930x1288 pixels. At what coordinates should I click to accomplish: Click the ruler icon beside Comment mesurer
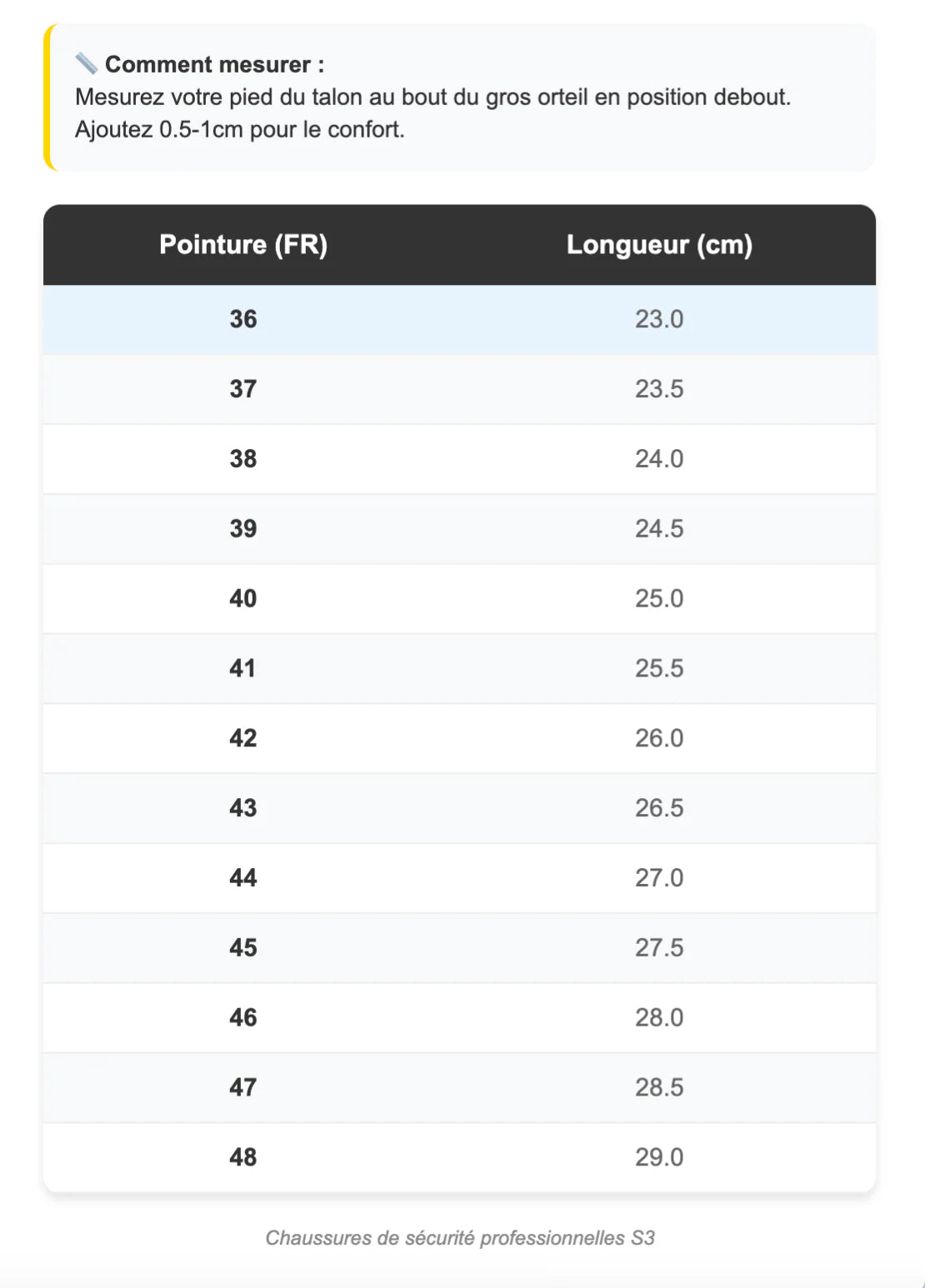coord(86,63)
